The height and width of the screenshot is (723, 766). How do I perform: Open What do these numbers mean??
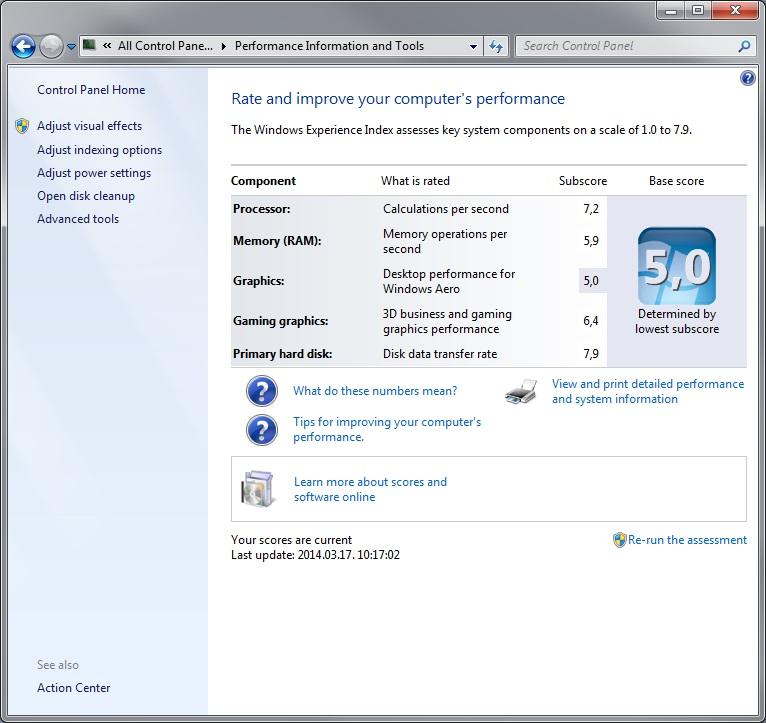(375, 391)
